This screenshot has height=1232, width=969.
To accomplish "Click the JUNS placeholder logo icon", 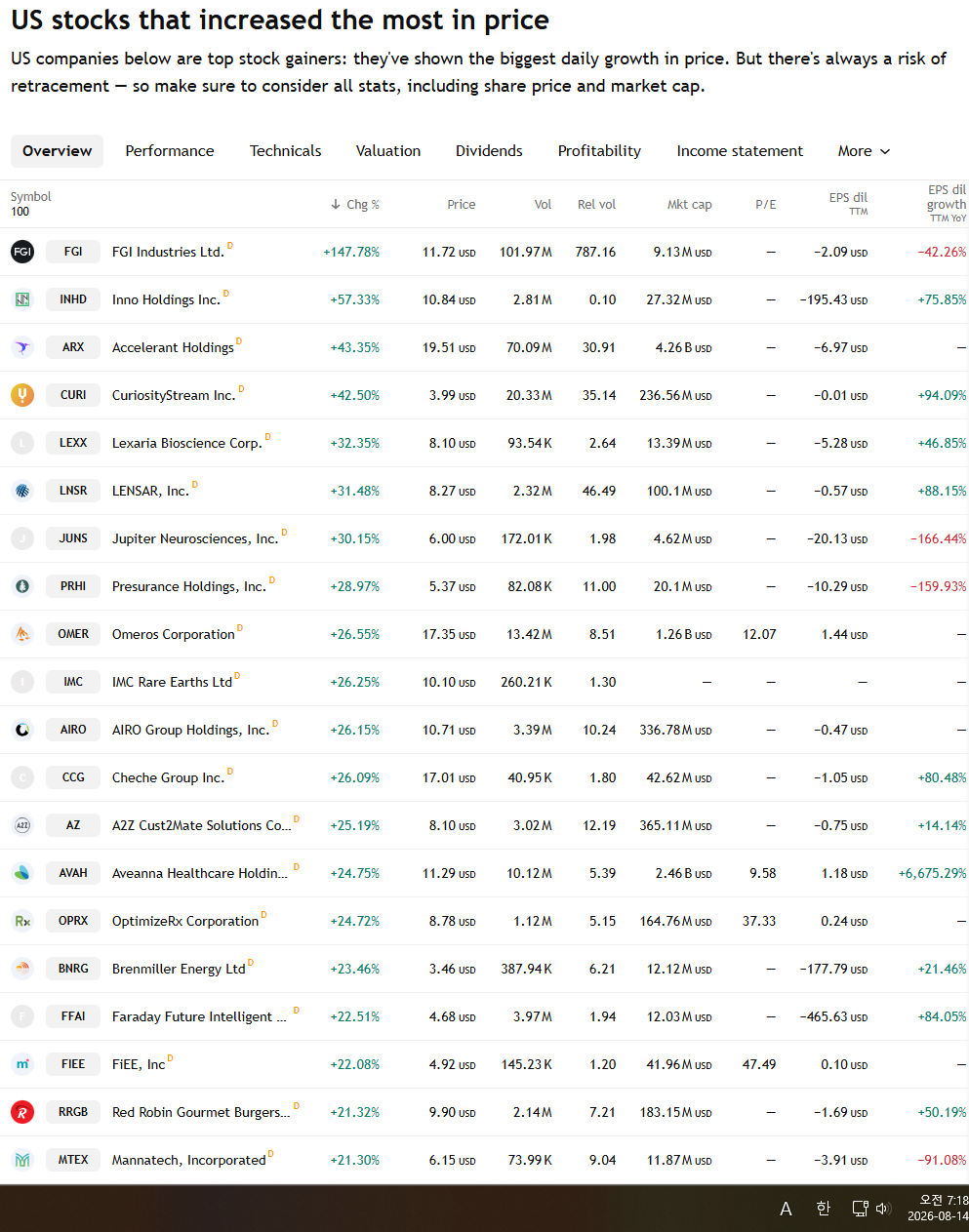I will pos(22,538).
